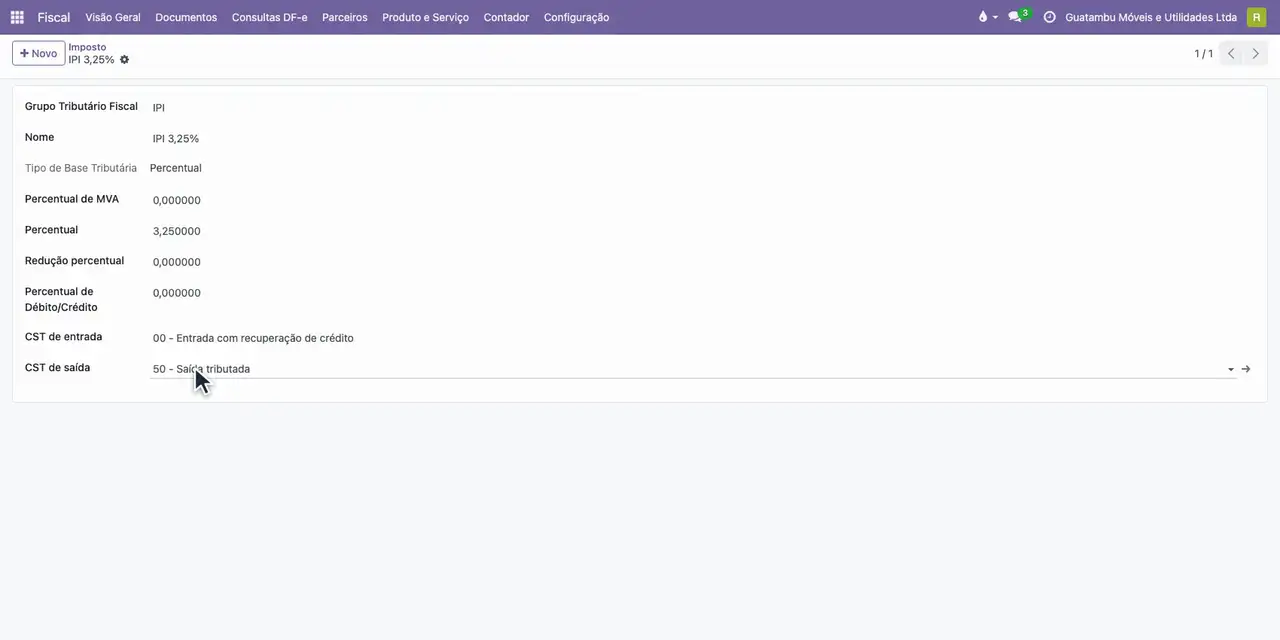Go to previous record arrow
1280x640 pixels.
pyautogui.click(x=1232, y=54)
